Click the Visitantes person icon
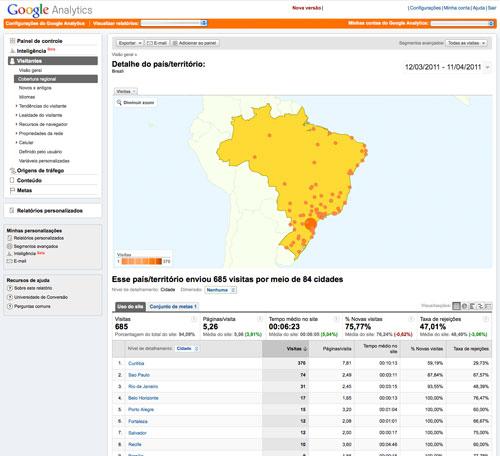 [x=12, y=61]
